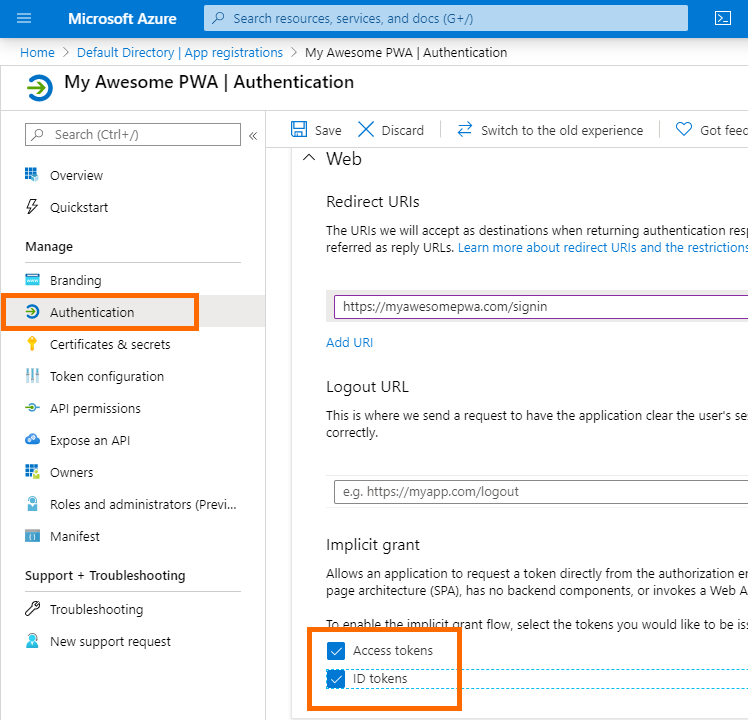Click the Authentication arrow icon in sidebar
The image size is (748, 720).
[32, 312]
